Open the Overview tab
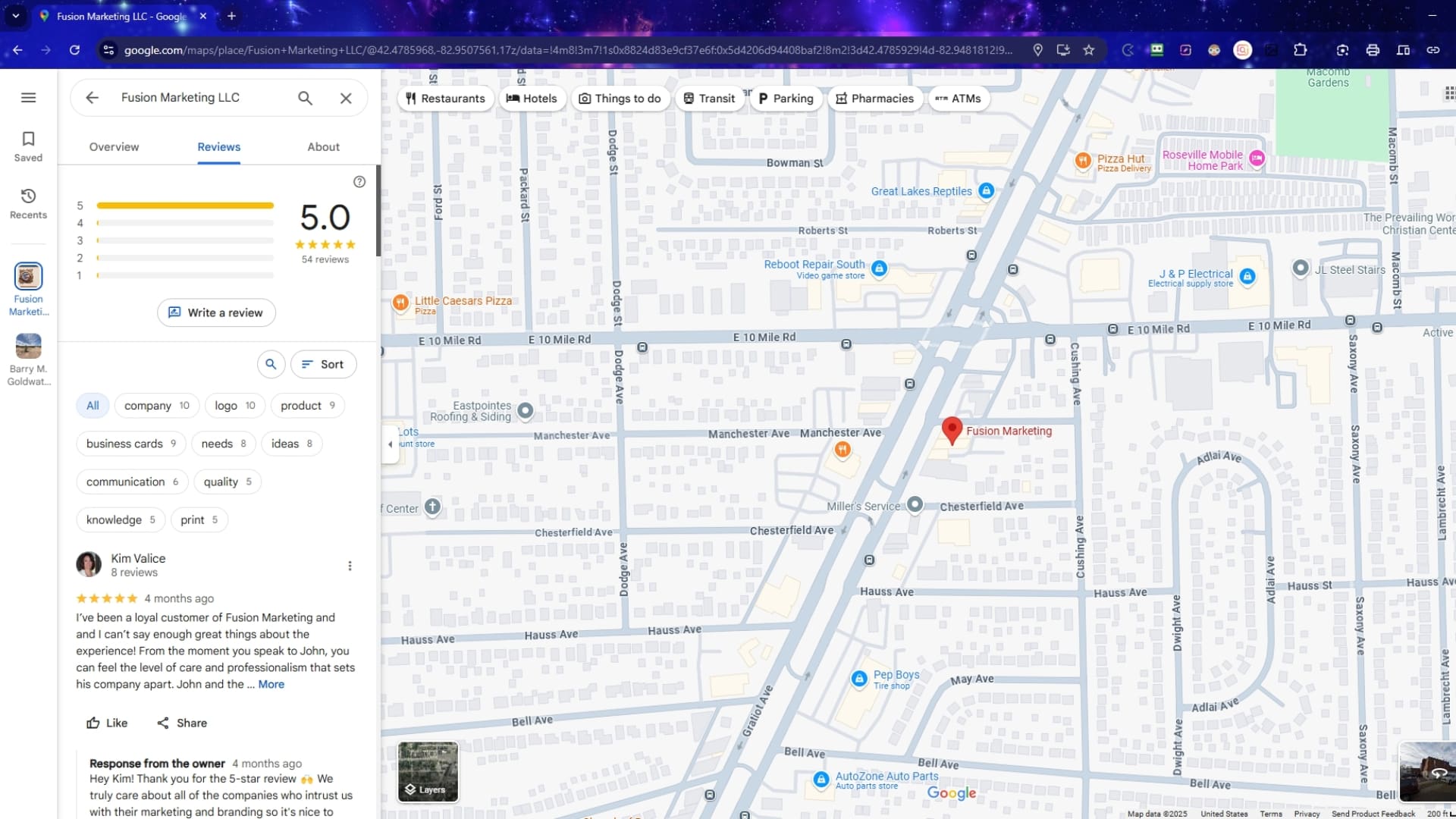1456x819 pixels. pos(114,146)
